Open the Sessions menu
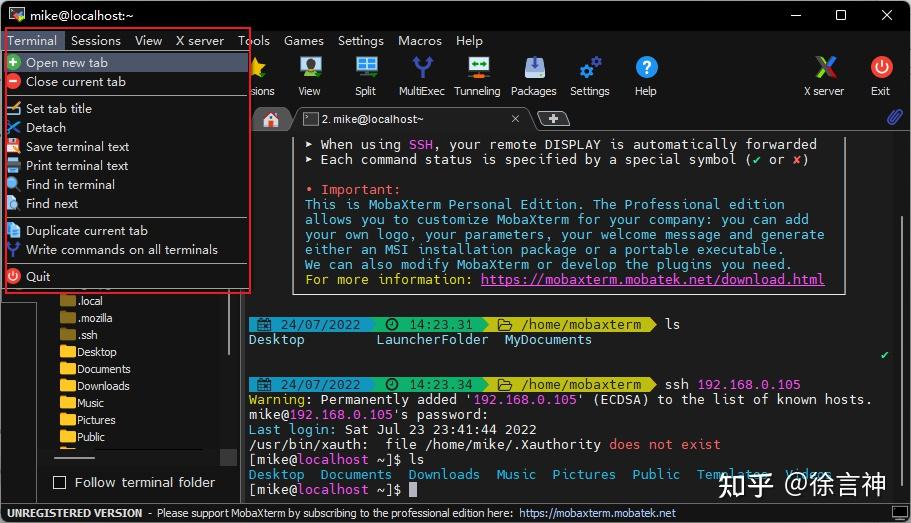Image resolution: width=911 pixels, height=523 pixels. click(96, 41)
